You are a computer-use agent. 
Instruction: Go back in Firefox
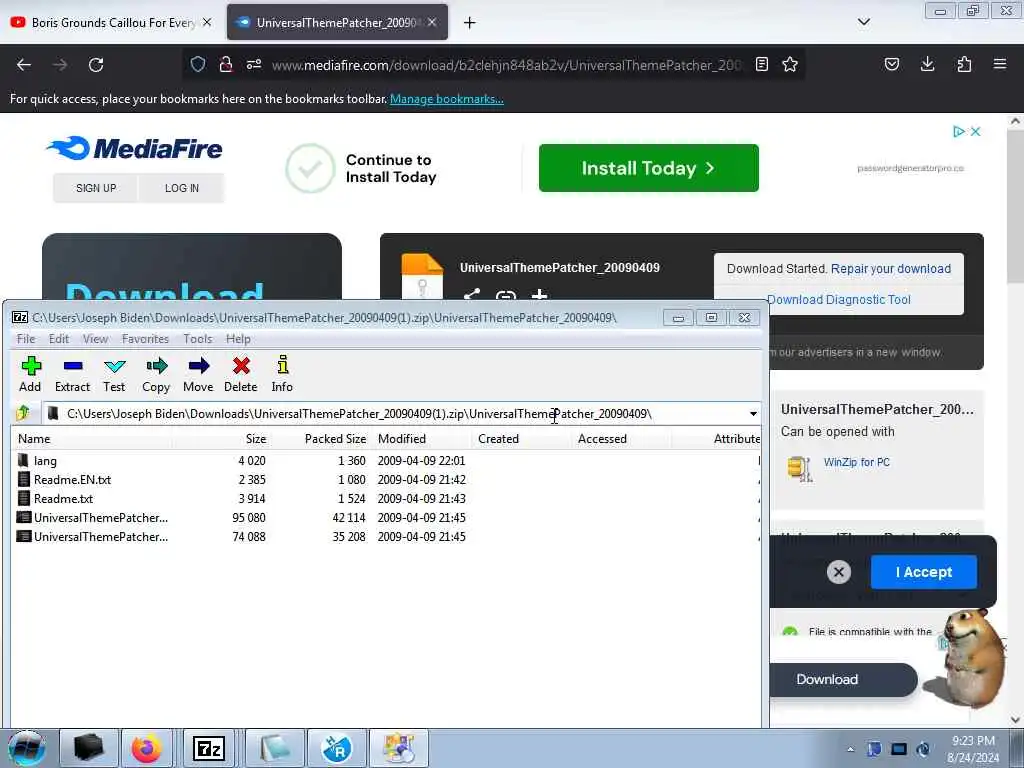click(24, 65)
